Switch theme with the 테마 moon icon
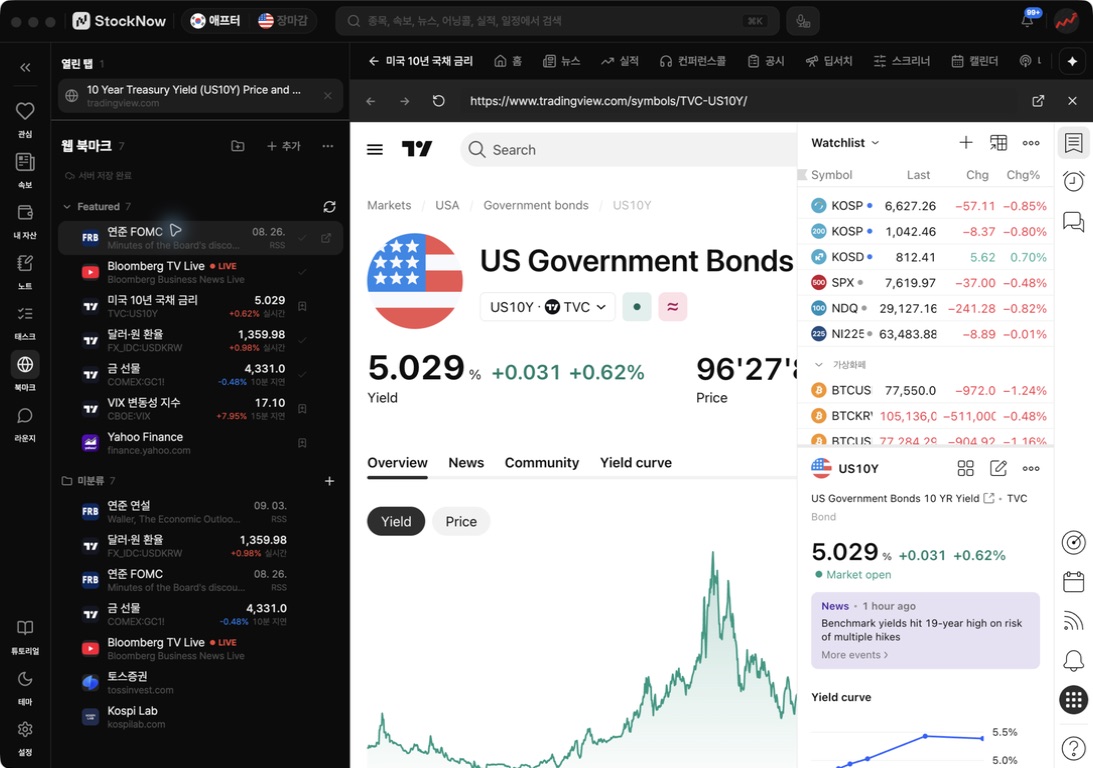The image size is (1093, 768). tap(25, 679)
